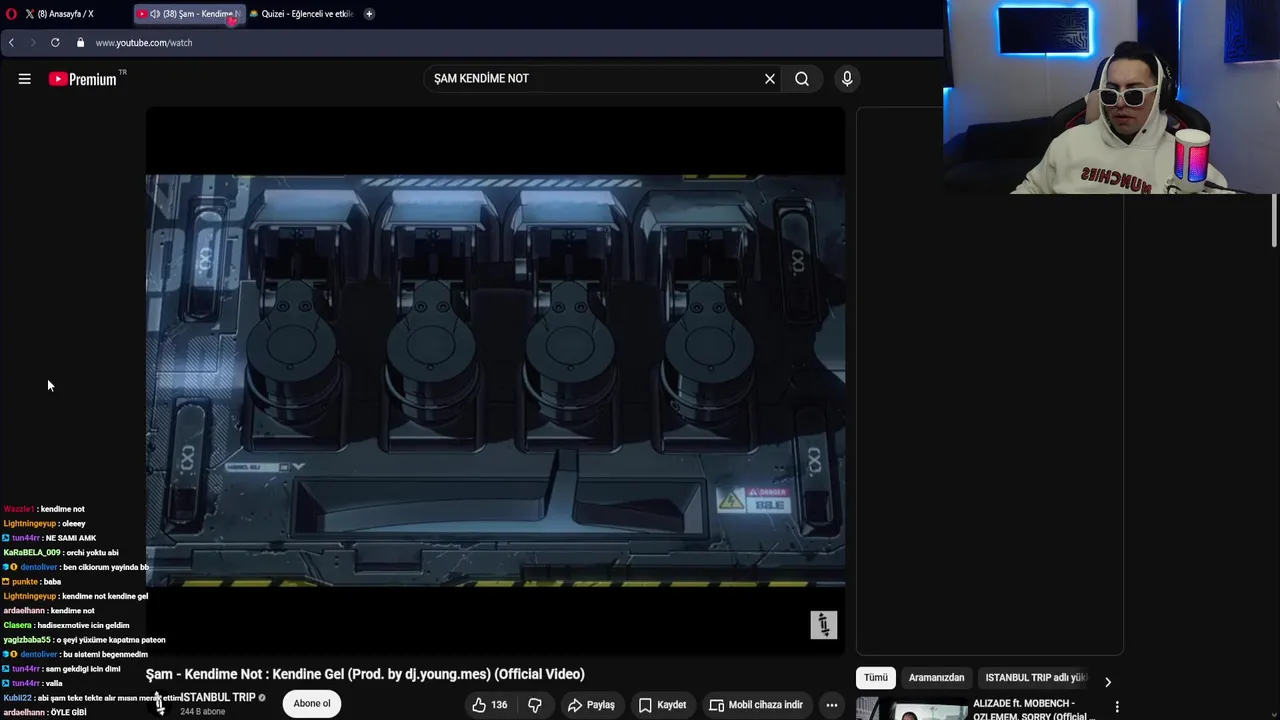Open options menu for ALIZADE suggested video
Image resolution: width=1280 pixels, height=720 pixels.
tap(1117, 707)
